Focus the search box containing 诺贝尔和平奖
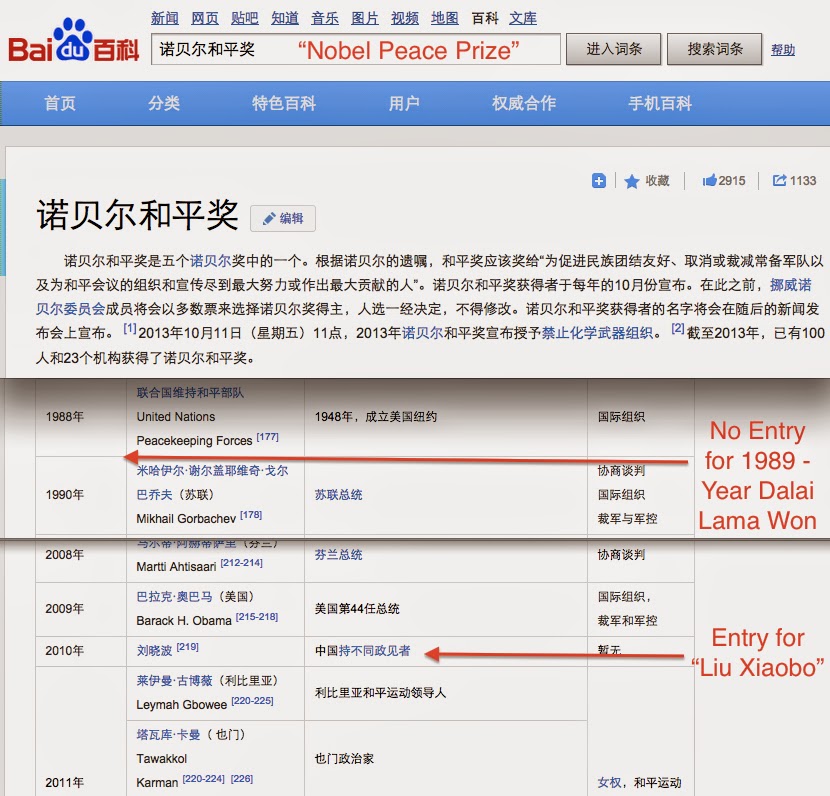This screenshot has height=796, width=830. [x=356, y=49]
